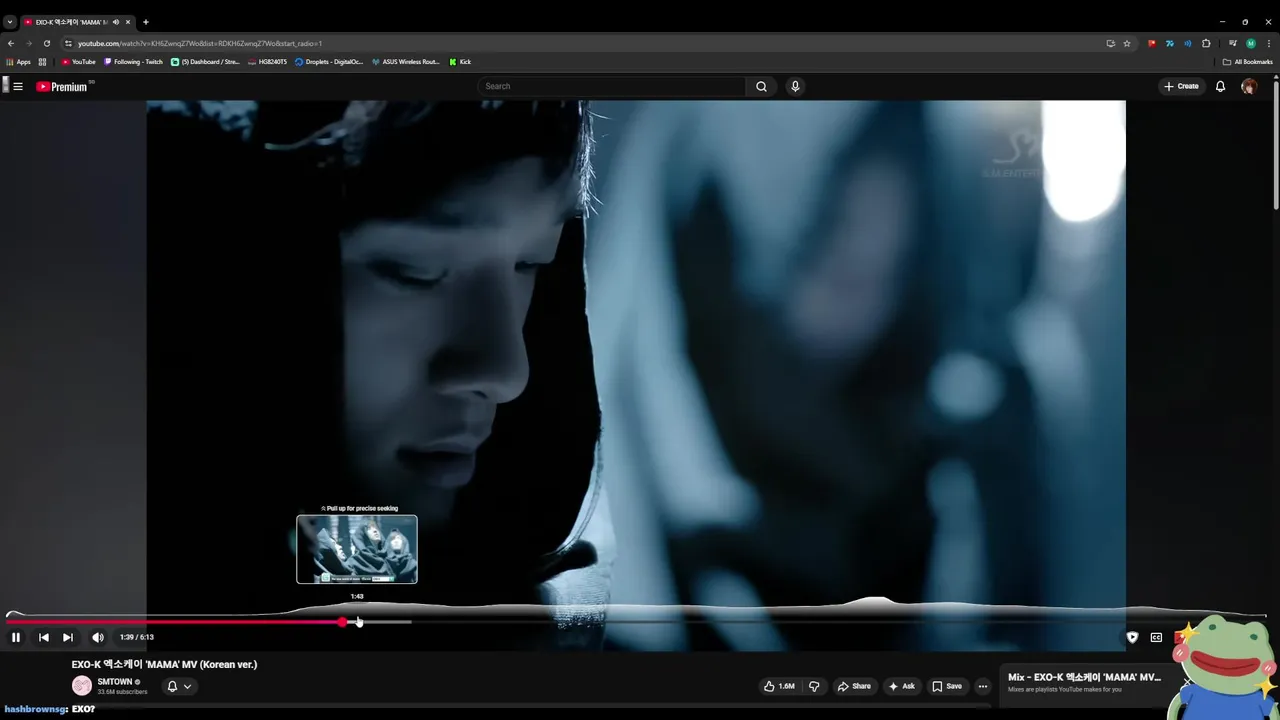Open the Create button
Viewport: 1280px width, 720px height.
(x=1181, y=86)
